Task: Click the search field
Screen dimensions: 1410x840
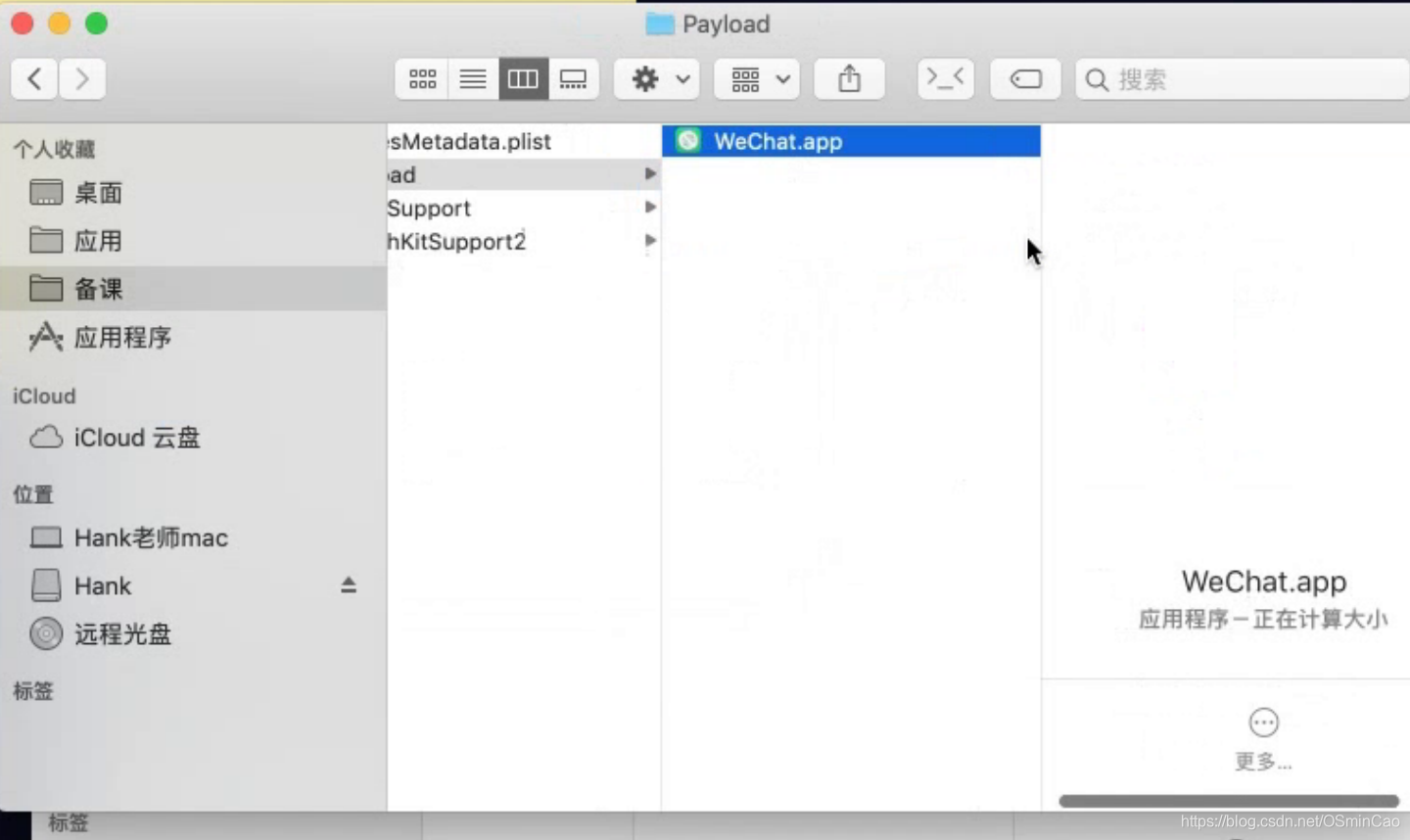Action: click(1242, 79)
